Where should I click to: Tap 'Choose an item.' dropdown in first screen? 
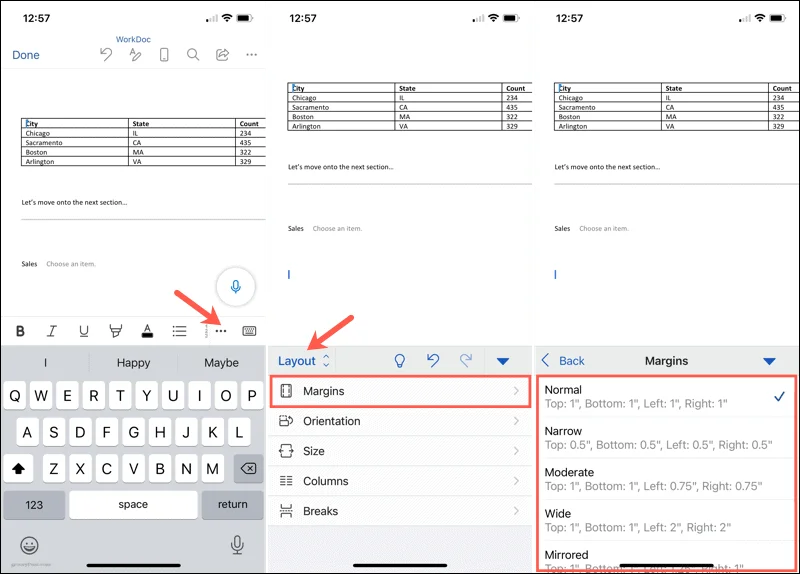[x=71, y=264]
